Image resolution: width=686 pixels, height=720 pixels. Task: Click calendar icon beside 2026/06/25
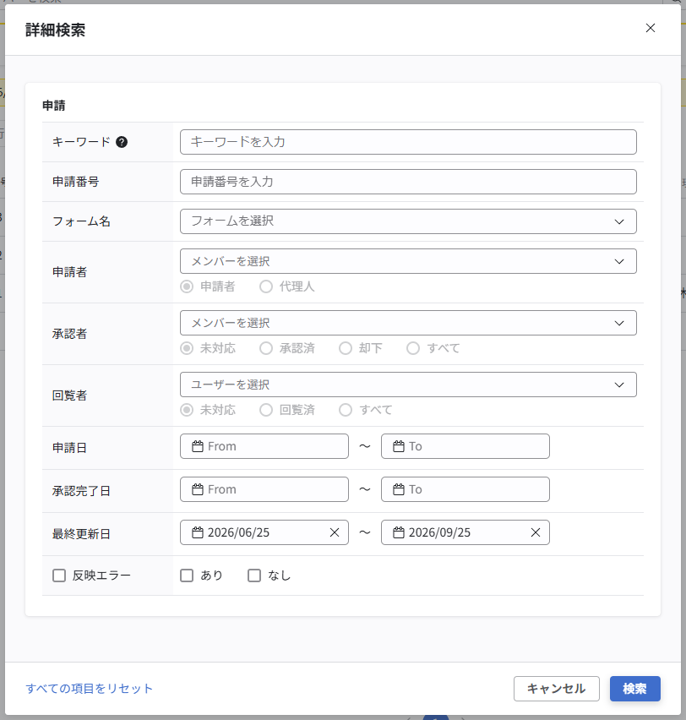click(x=197, y=533)
